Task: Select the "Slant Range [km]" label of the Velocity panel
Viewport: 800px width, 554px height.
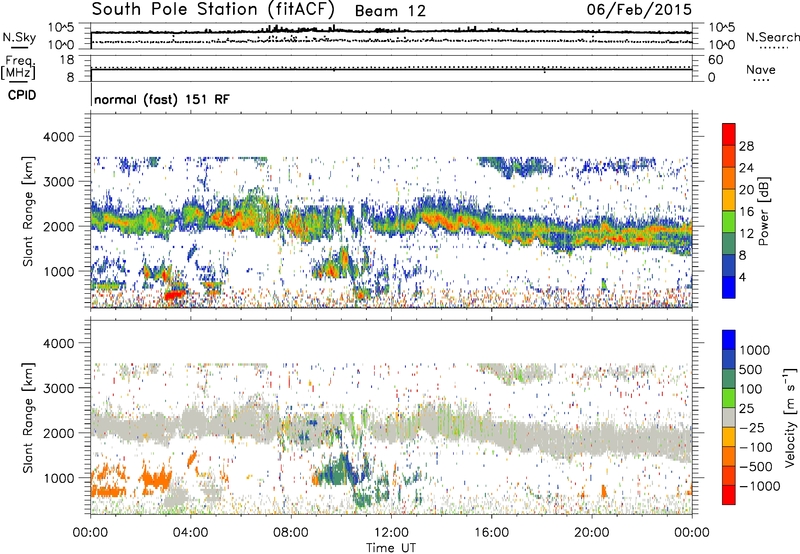Action: point(28,418)
